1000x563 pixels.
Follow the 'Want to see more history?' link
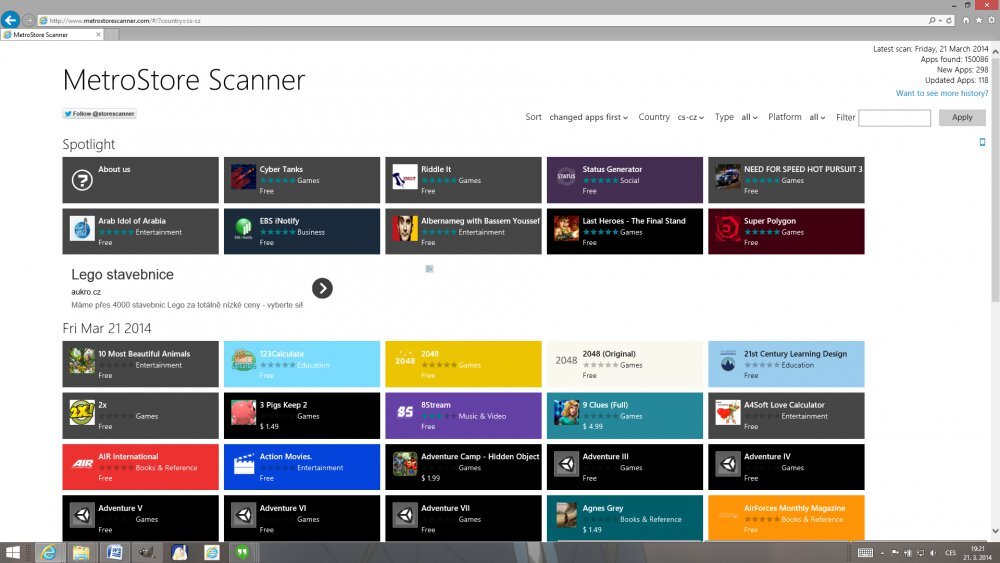pos(941,93)
